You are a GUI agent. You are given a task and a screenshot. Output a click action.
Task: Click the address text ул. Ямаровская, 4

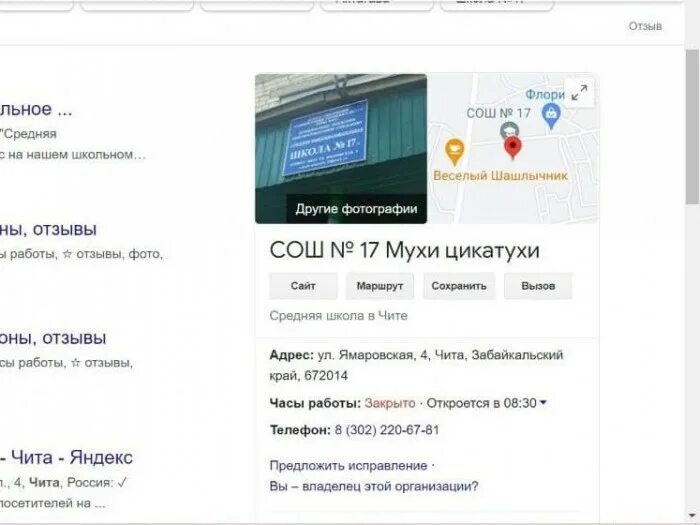pos(373,355)
